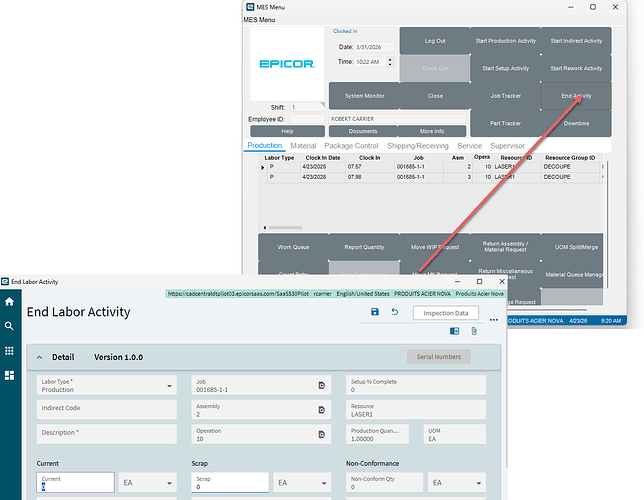Click Return Assembly / Material Request button
Viewport: 644px width, 500px height.
click(505, 247)
